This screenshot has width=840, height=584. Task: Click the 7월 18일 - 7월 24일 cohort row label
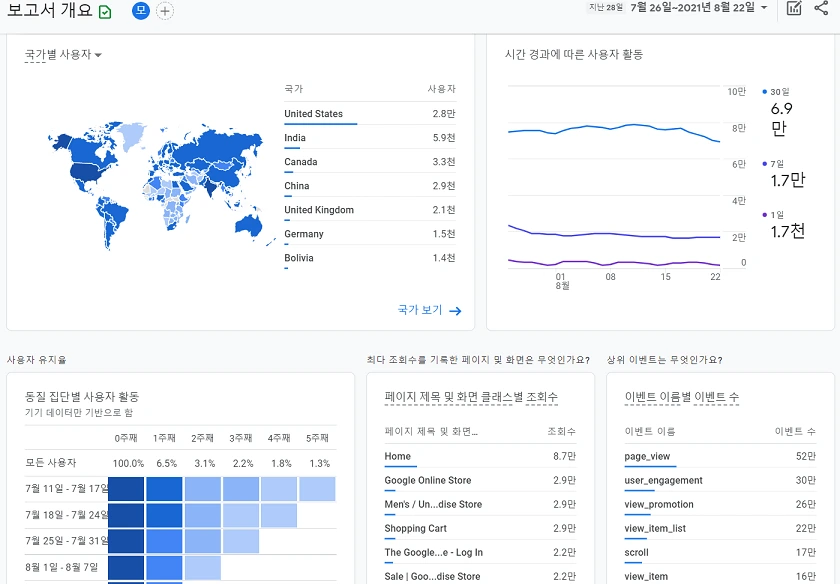pyautogui.click(x=66, y=515)
